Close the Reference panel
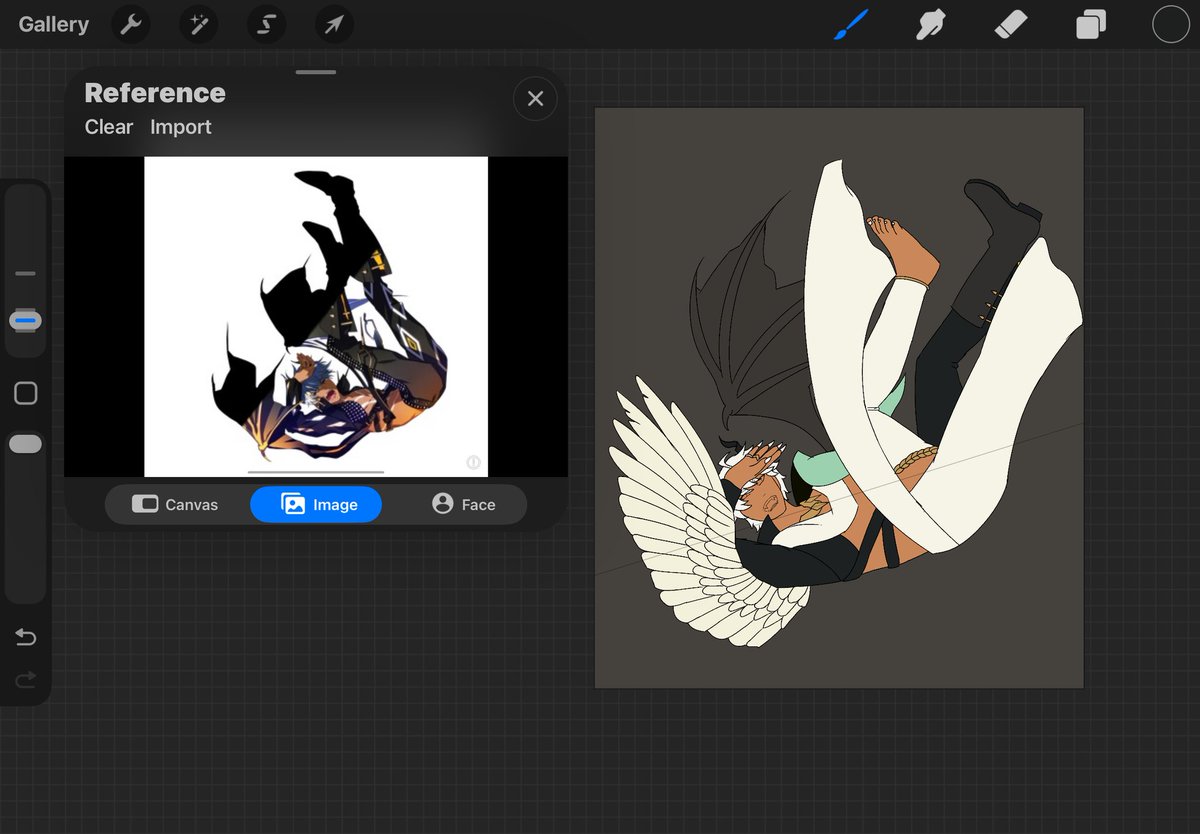1200x834 pixels. (535, 99)
